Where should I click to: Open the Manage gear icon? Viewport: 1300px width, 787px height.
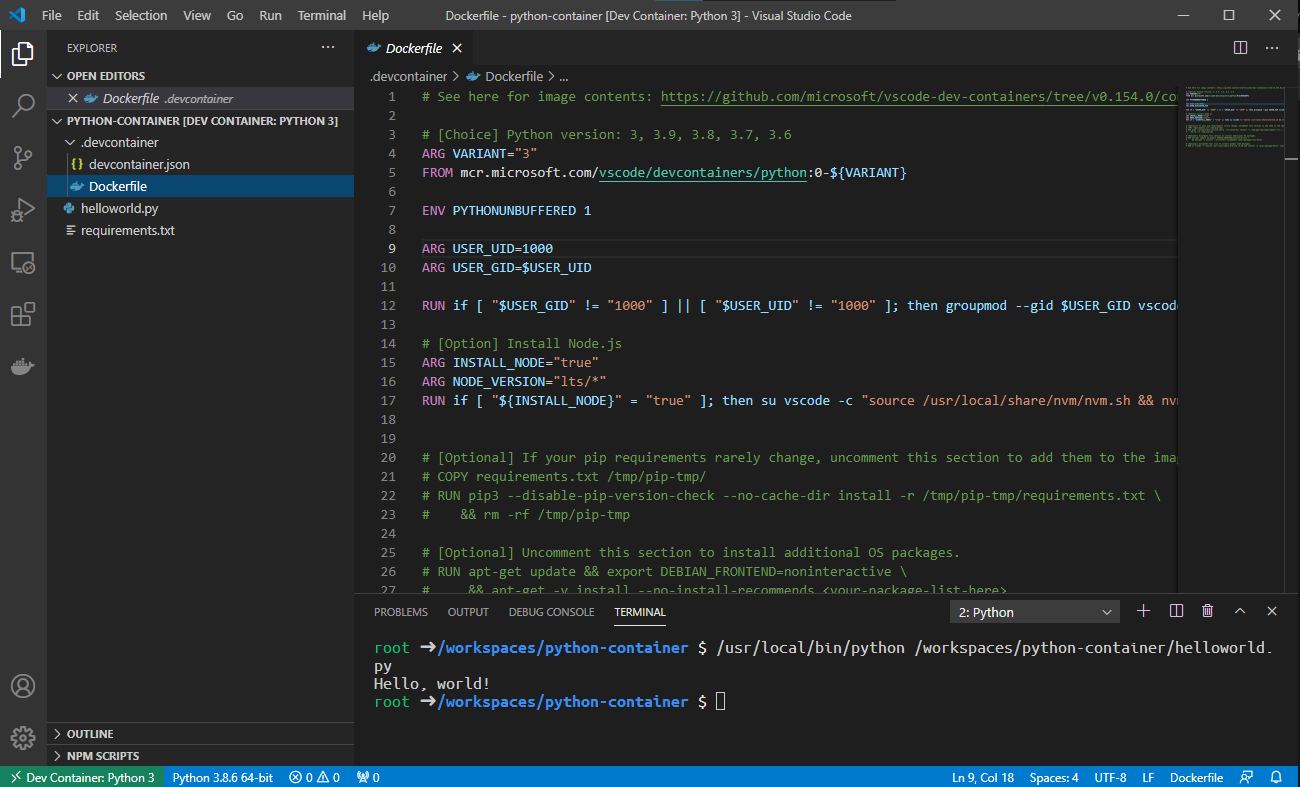23,738
